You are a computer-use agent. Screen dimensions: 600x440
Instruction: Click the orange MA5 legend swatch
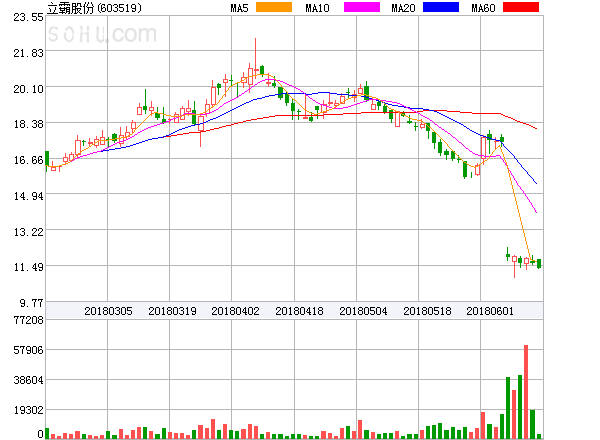[274, 7]
